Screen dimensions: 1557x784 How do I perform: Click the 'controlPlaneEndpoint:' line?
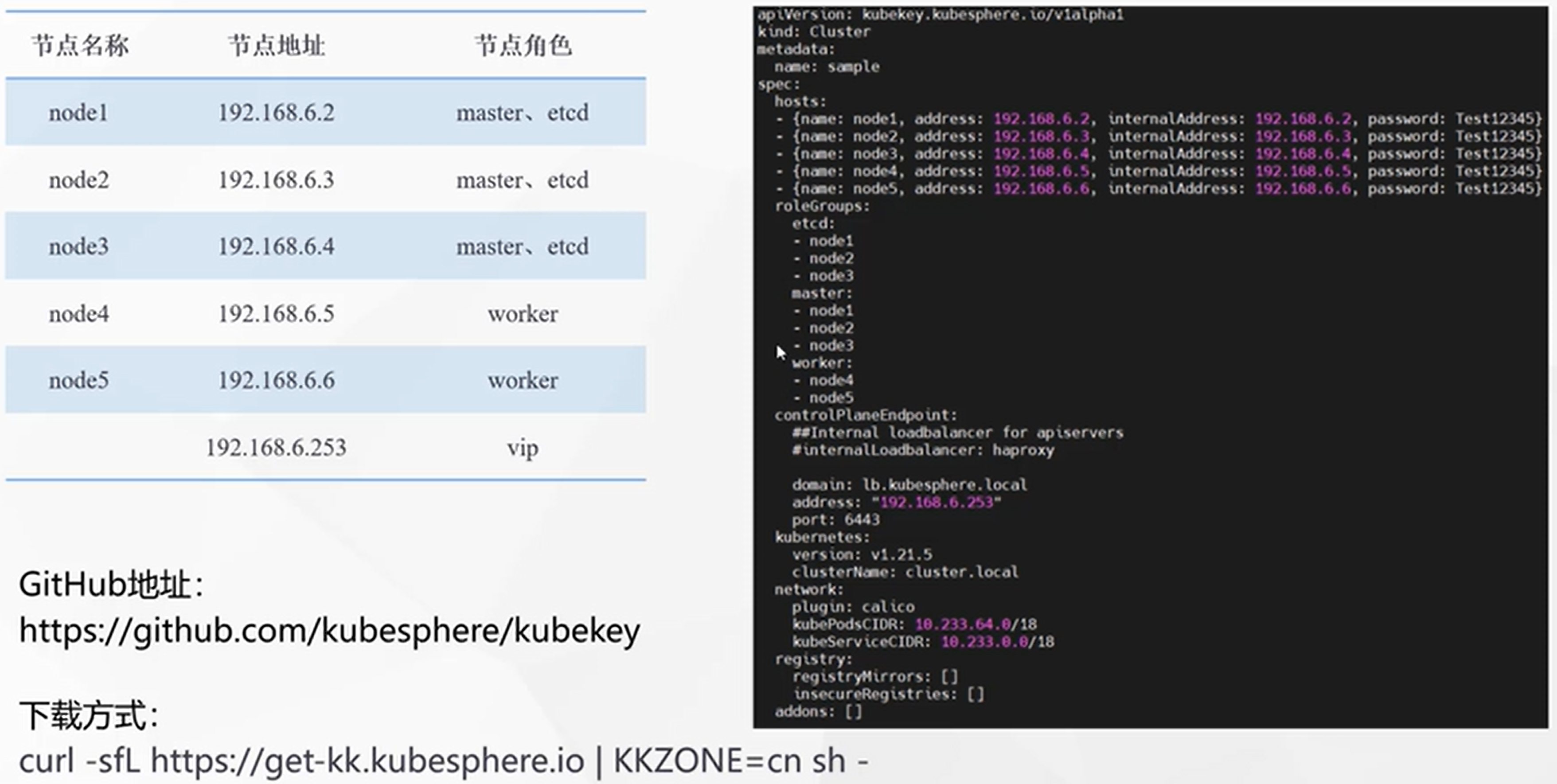point(866,415)
